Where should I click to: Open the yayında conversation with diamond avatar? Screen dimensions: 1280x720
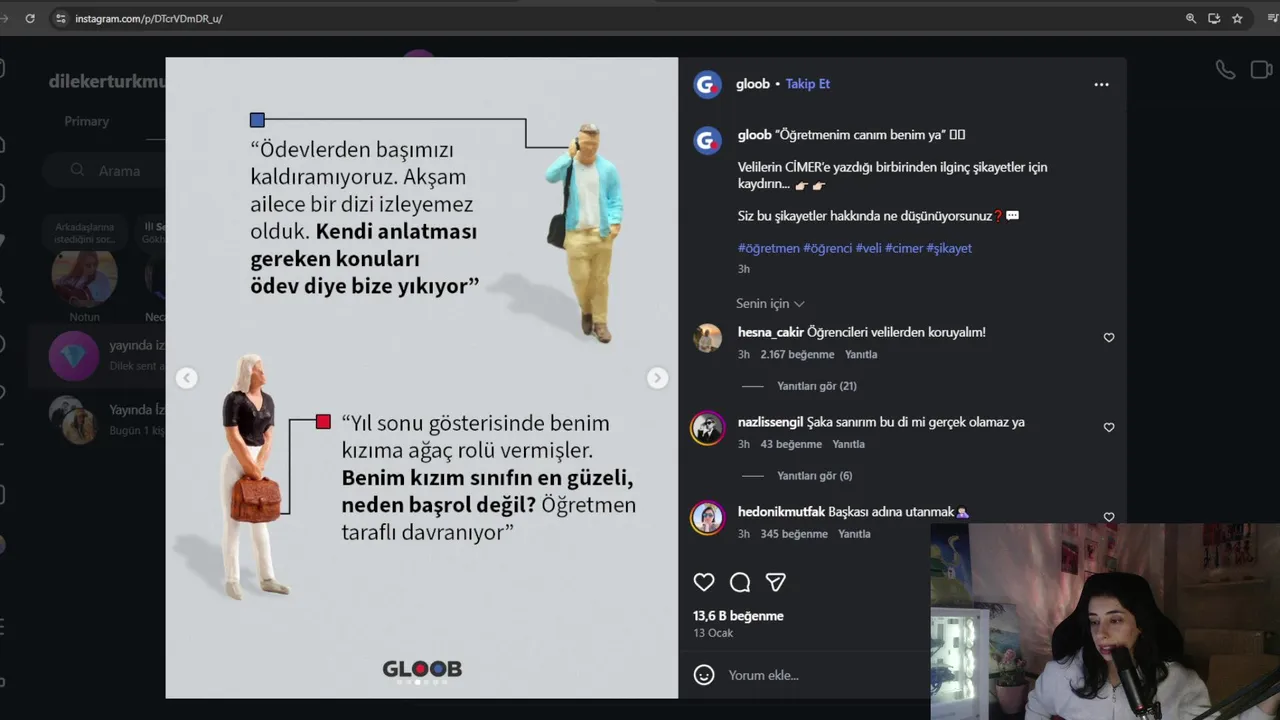coord(97,355)
